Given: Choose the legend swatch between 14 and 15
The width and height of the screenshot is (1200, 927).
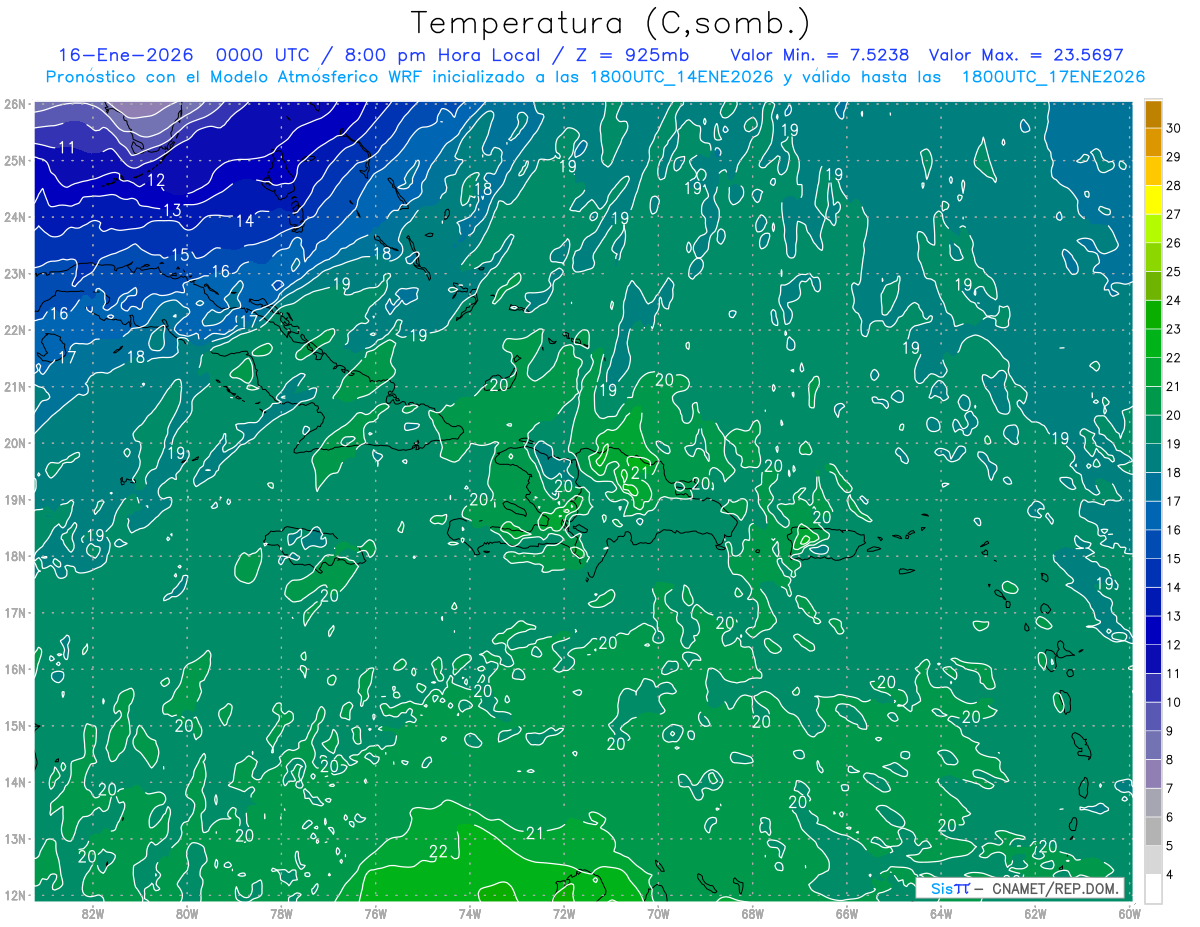Looking at the screenshot, I should point(1153,573).
